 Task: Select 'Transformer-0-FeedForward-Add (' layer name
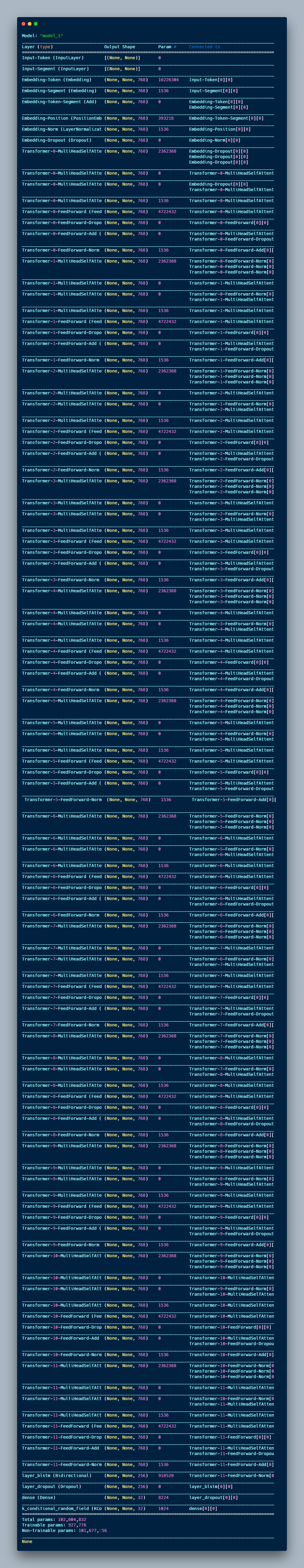tap(62, 234)
